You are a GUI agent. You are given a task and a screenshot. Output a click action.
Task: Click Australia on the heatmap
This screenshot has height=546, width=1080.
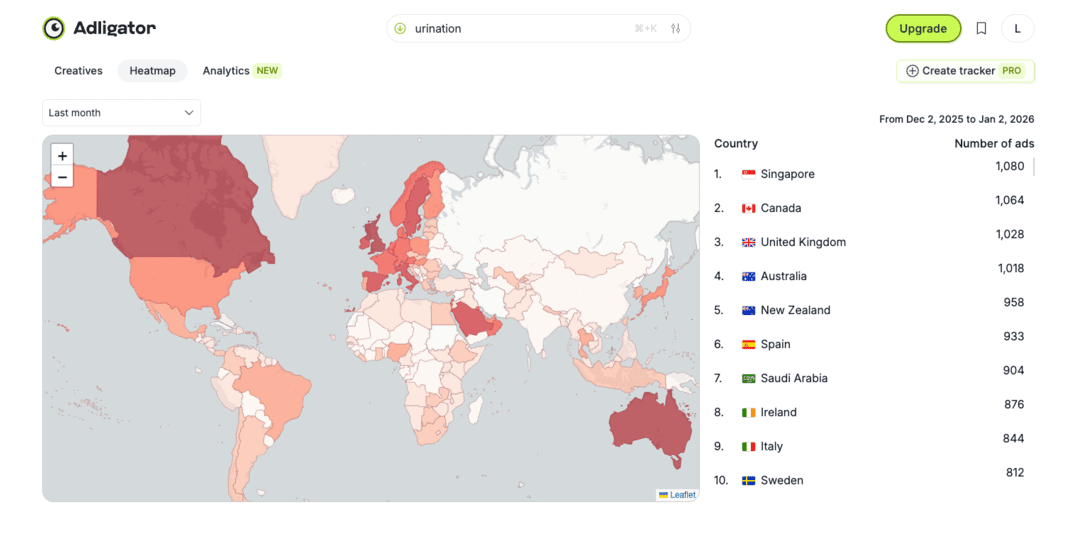click(x=648, y=425)
